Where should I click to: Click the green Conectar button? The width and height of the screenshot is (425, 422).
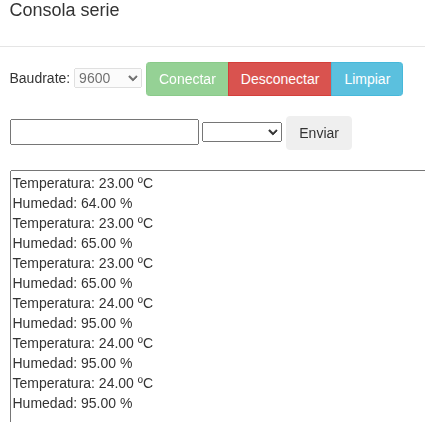pyautogui.click(x=187, y=79)
